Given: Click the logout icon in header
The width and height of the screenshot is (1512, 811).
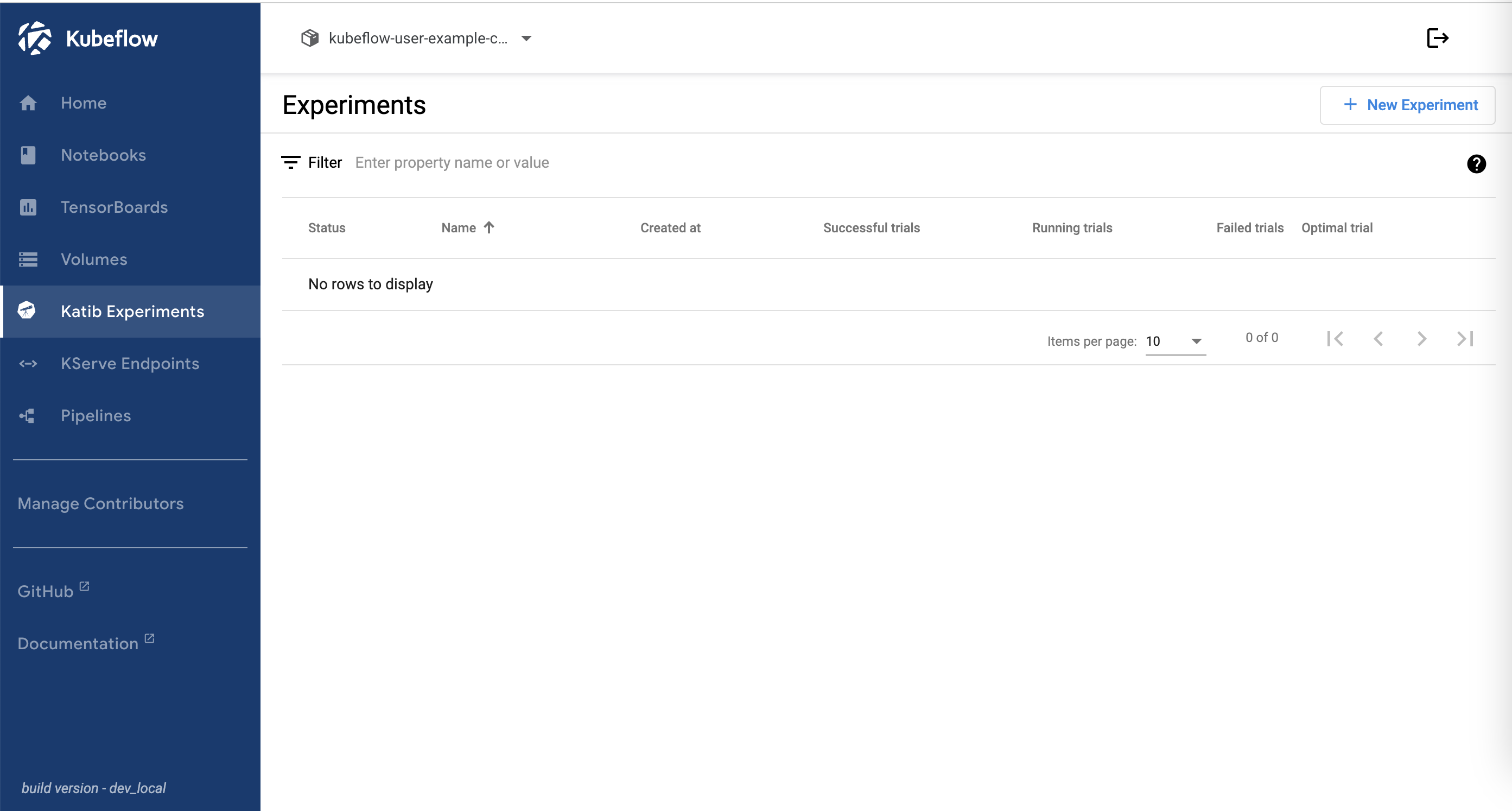Looking at the screenshot, I should pyautogui.click(x=1438, y=38).
